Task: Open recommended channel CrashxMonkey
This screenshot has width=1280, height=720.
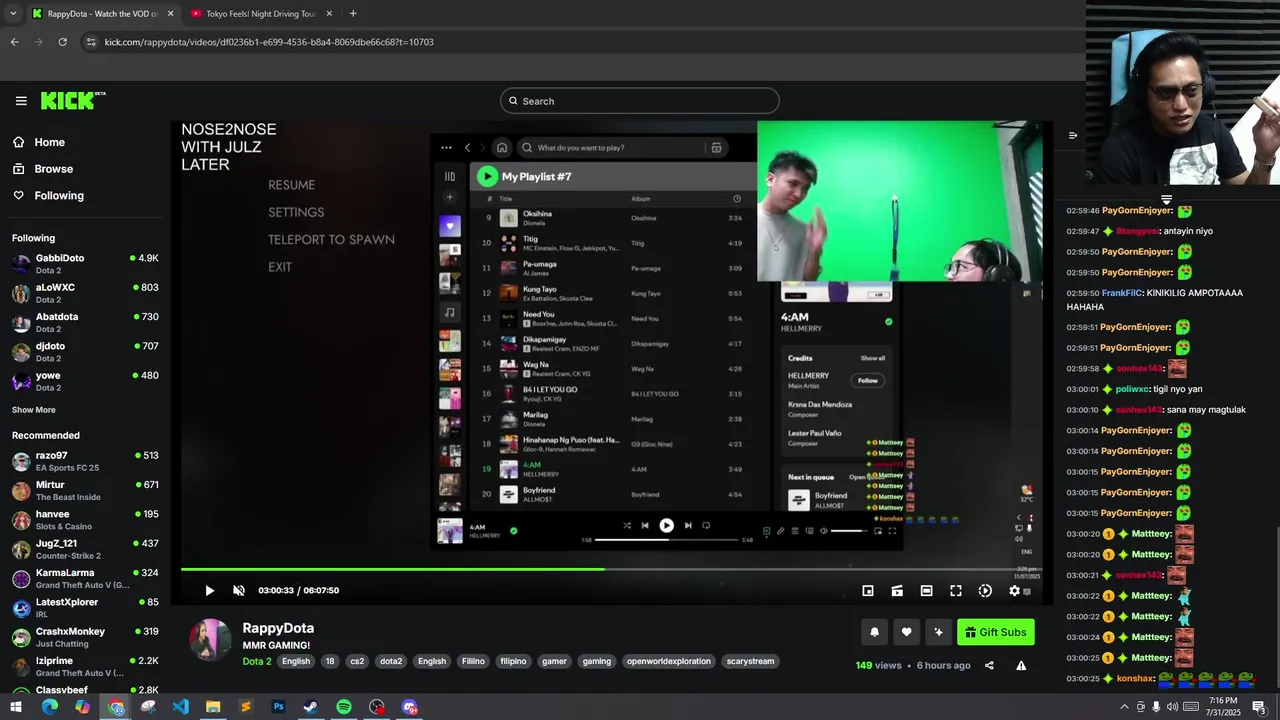Action: click(x=85, y=637)
